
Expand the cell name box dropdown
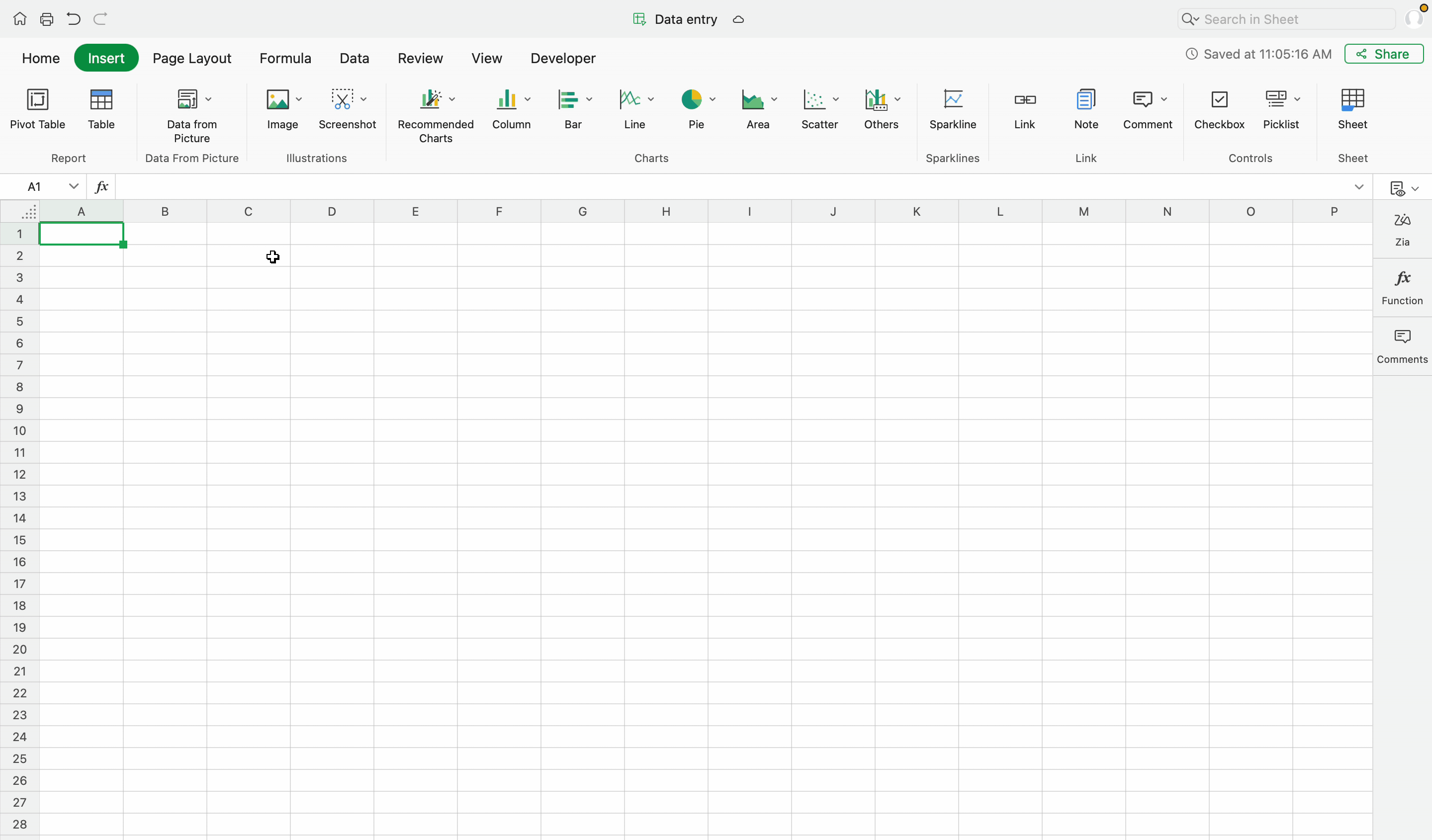tap(73, 186)
